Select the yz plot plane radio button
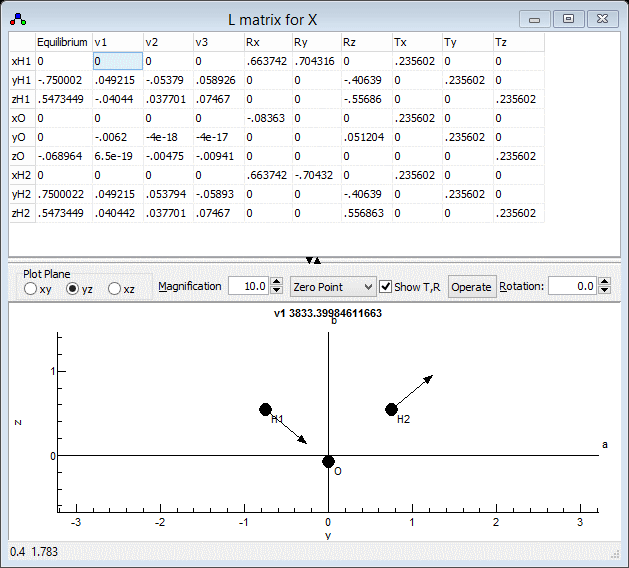 (72, 289)
